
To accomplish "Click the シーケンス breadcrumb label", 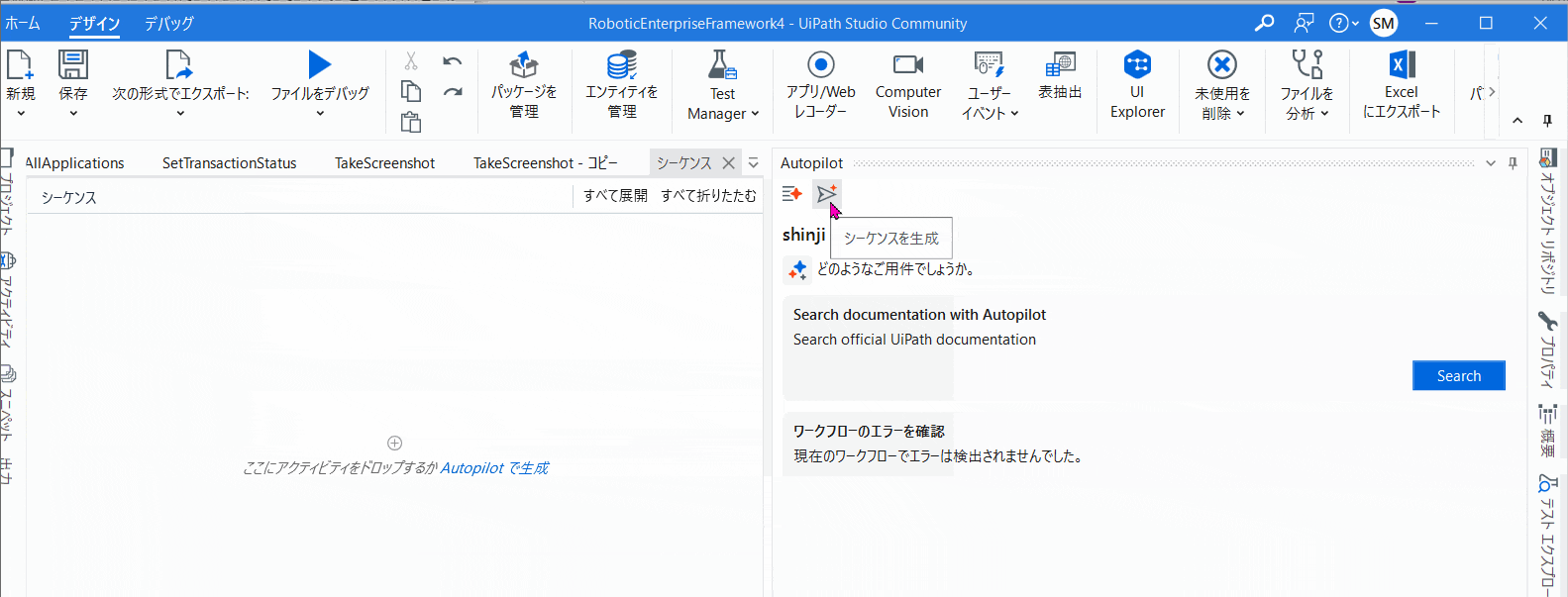I will (x=69, y=198).
